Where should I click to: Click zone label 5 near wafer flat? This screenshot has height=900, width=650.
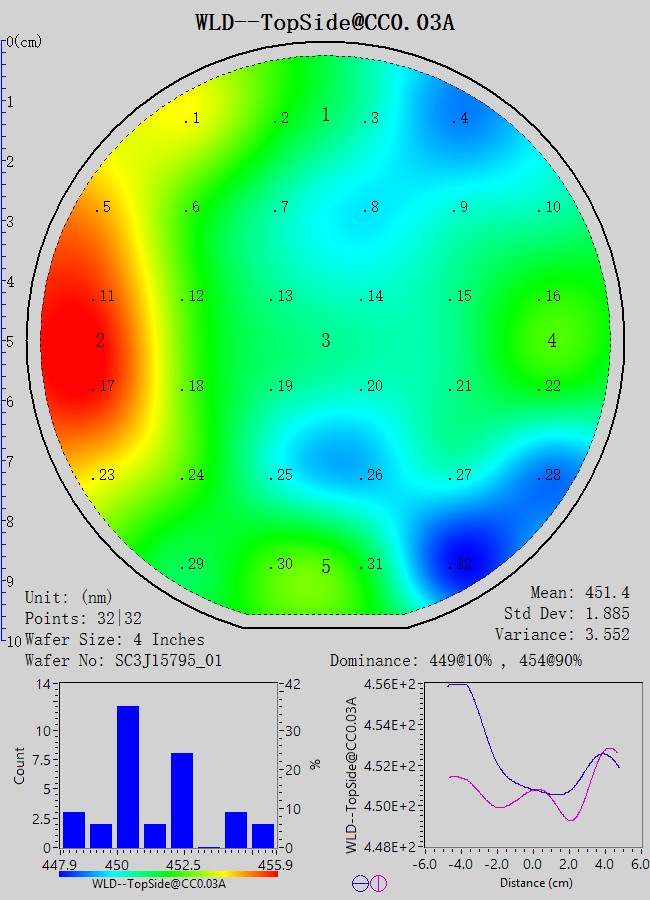[x=325, y=567]
